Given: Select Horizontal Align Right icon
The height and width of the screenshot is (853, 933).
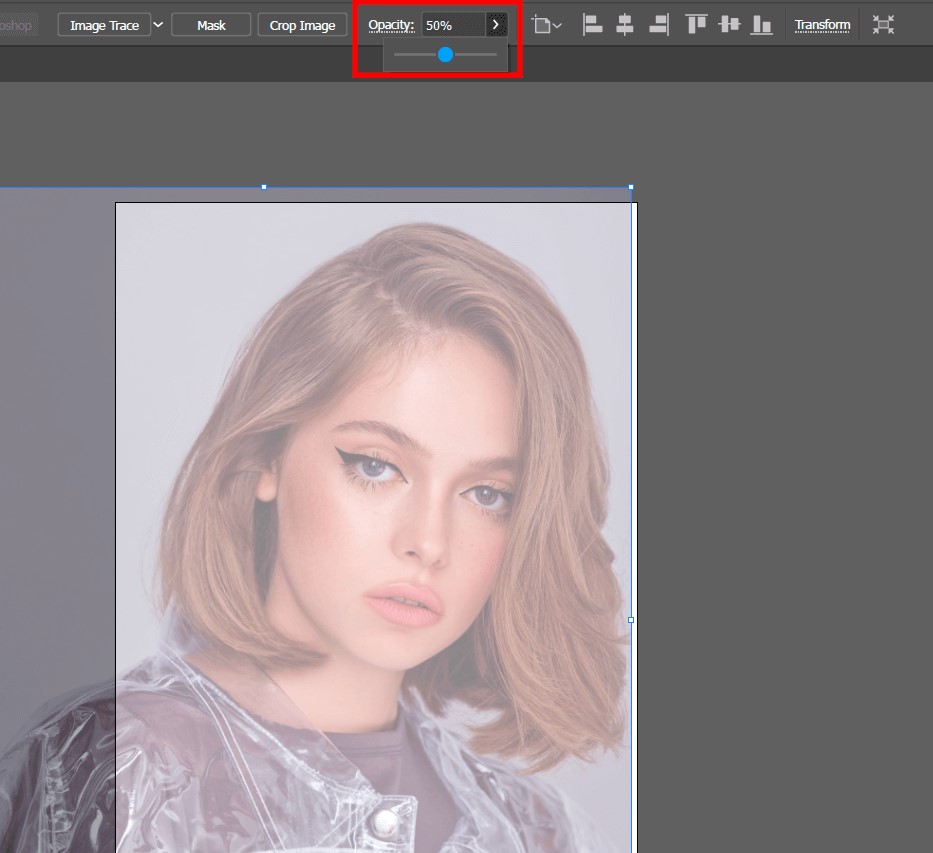Looking at the screenshot, I should (x=658, y=25).
